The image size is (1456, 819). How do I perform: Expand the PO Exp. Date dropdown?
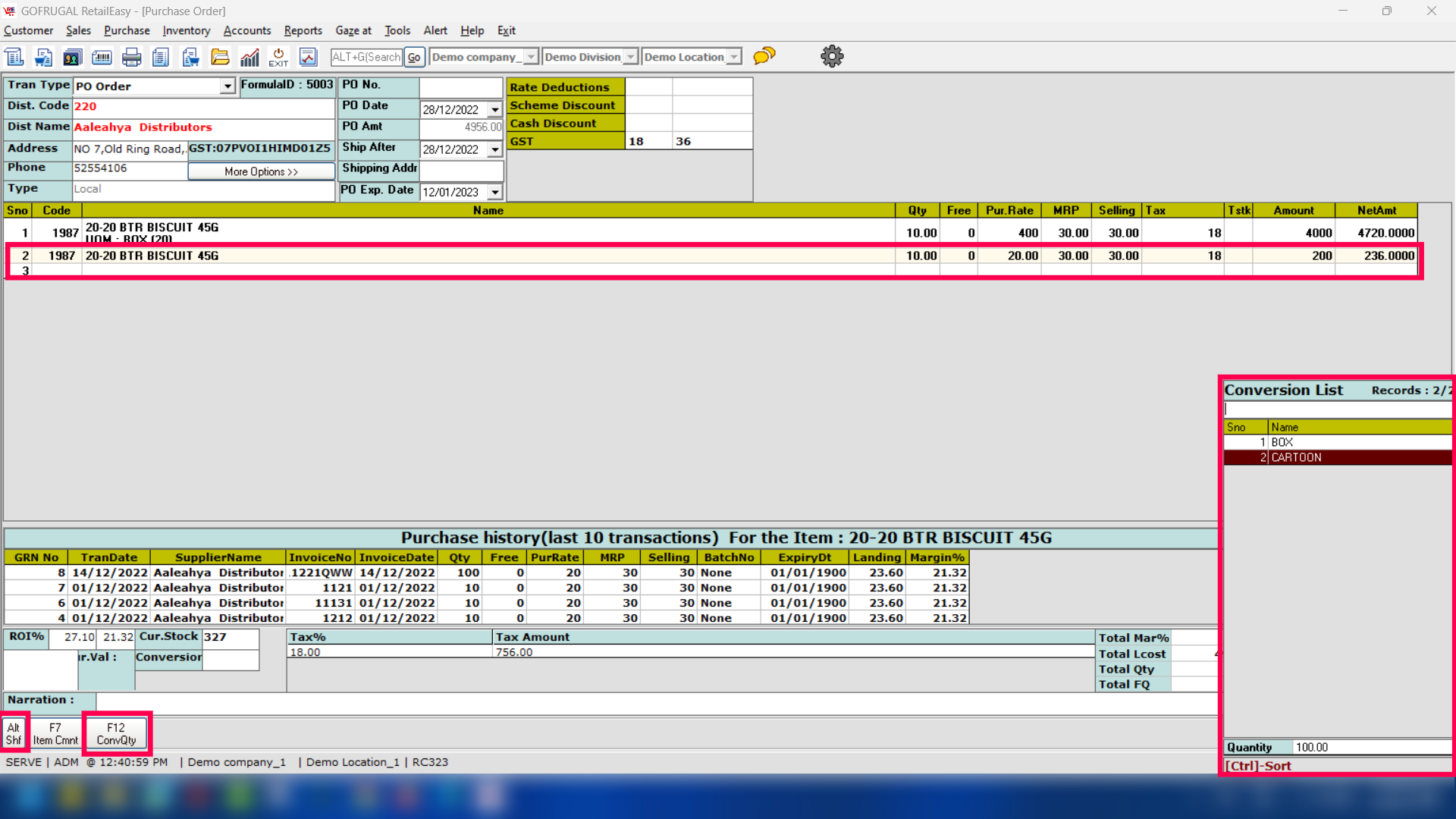pyautogui.click(x=495, y=193)
